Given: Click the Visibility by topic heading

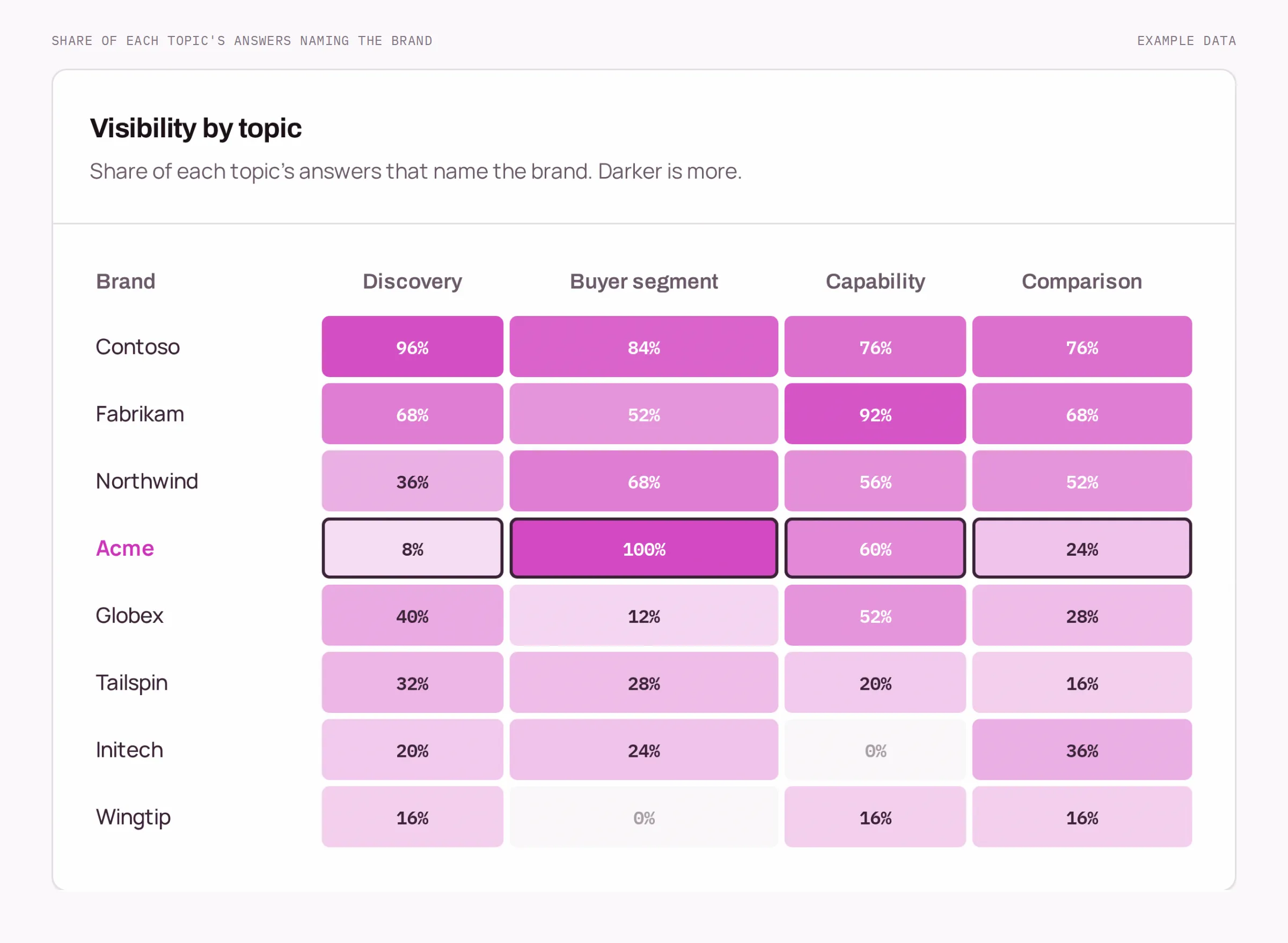Looking at the screenshot, I should point(196,128).
